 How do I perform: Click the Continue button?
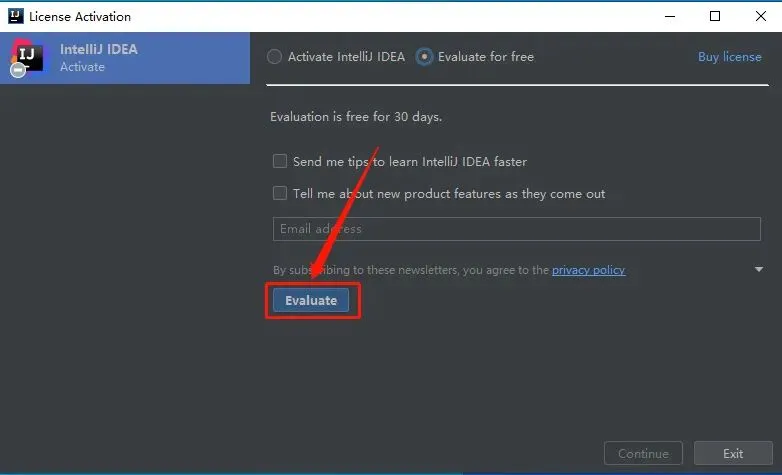[x=643, y=454]
